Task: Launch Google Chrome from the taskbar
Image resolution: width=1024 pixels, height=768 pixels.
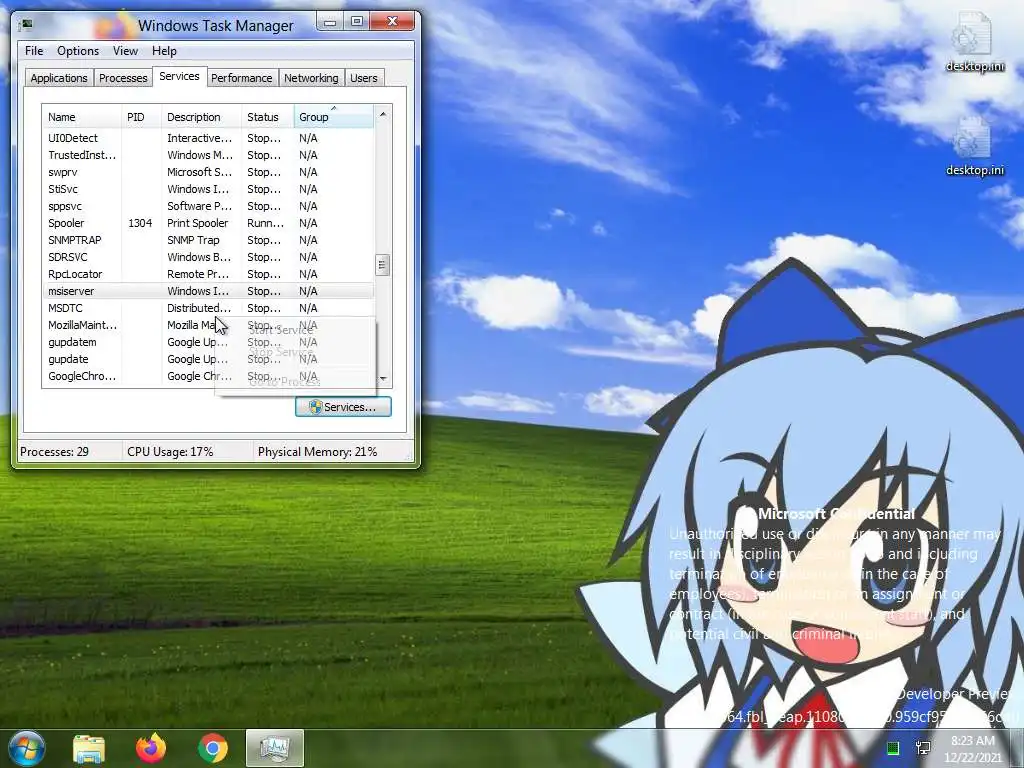Action: 213,748
